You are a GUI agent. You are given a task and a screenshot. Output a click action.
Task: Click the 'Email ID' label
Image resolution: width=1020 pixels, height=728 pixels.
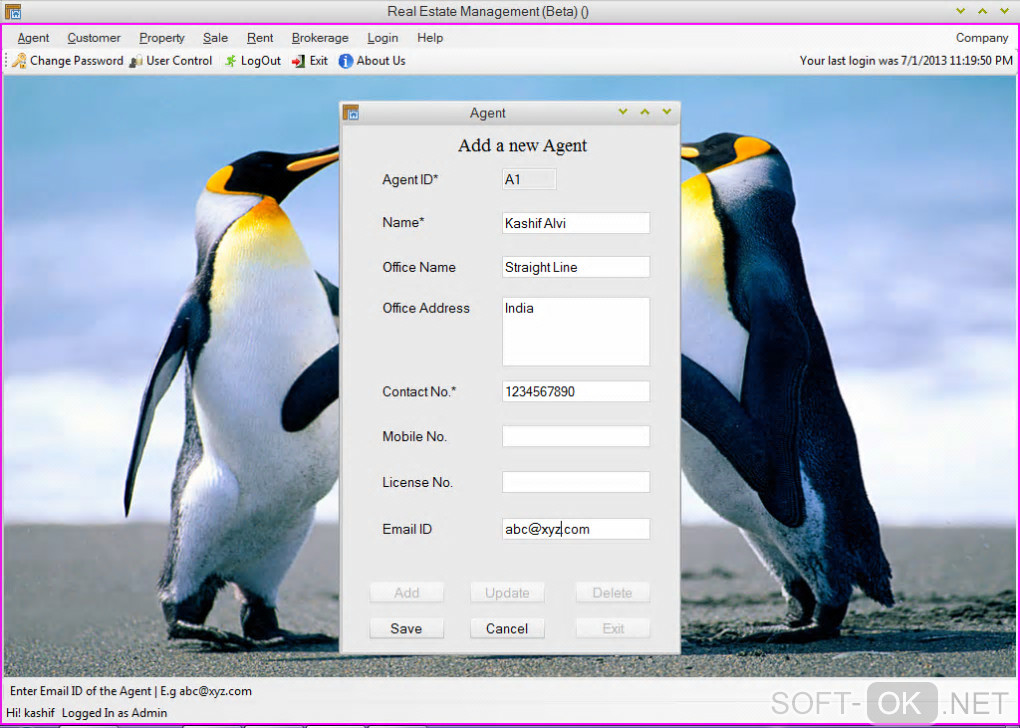(x=407, y=529)
